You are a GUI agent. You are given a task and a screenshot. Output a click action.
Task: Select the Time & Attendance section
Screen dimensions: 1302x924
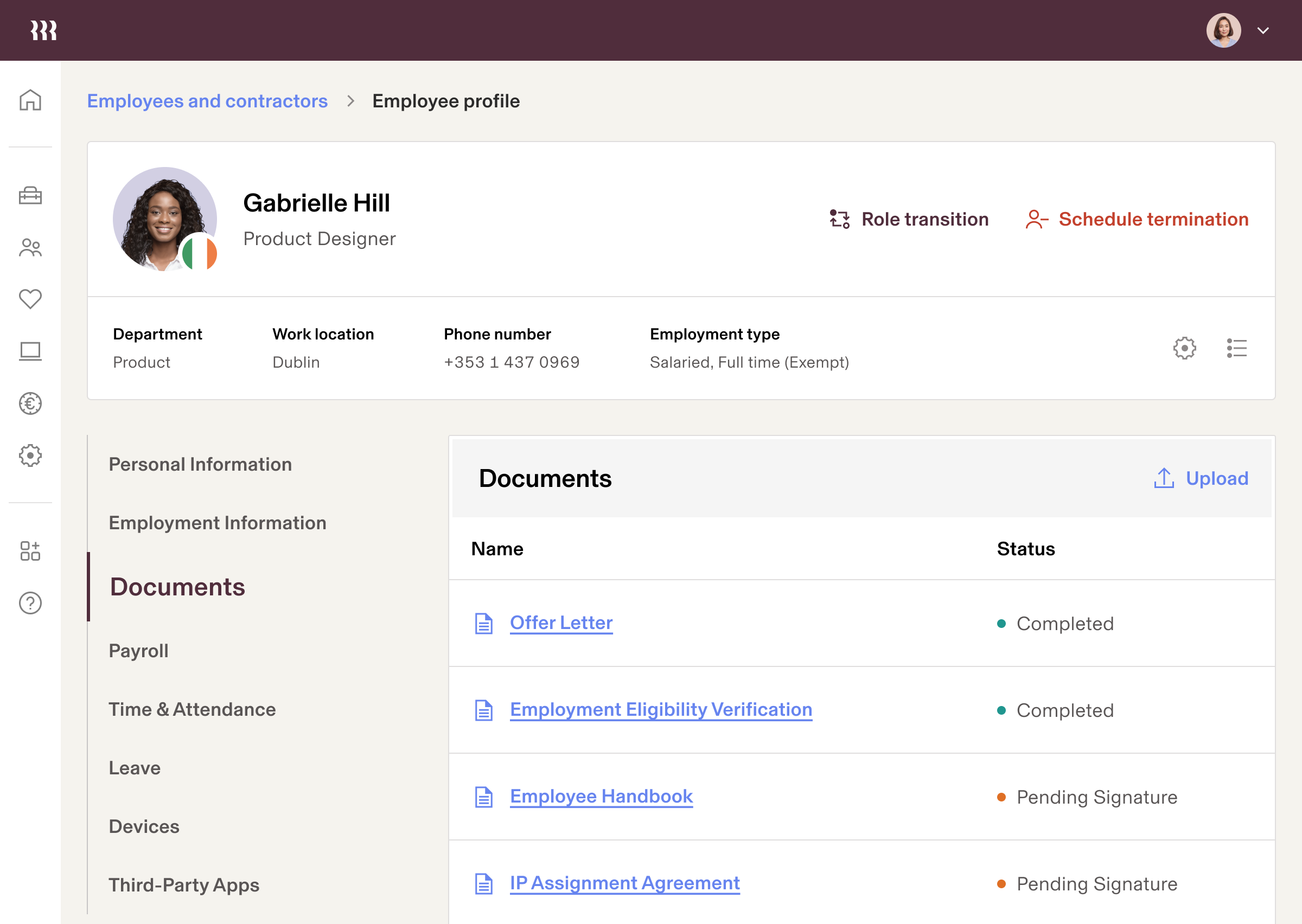[x=192, y=709]
